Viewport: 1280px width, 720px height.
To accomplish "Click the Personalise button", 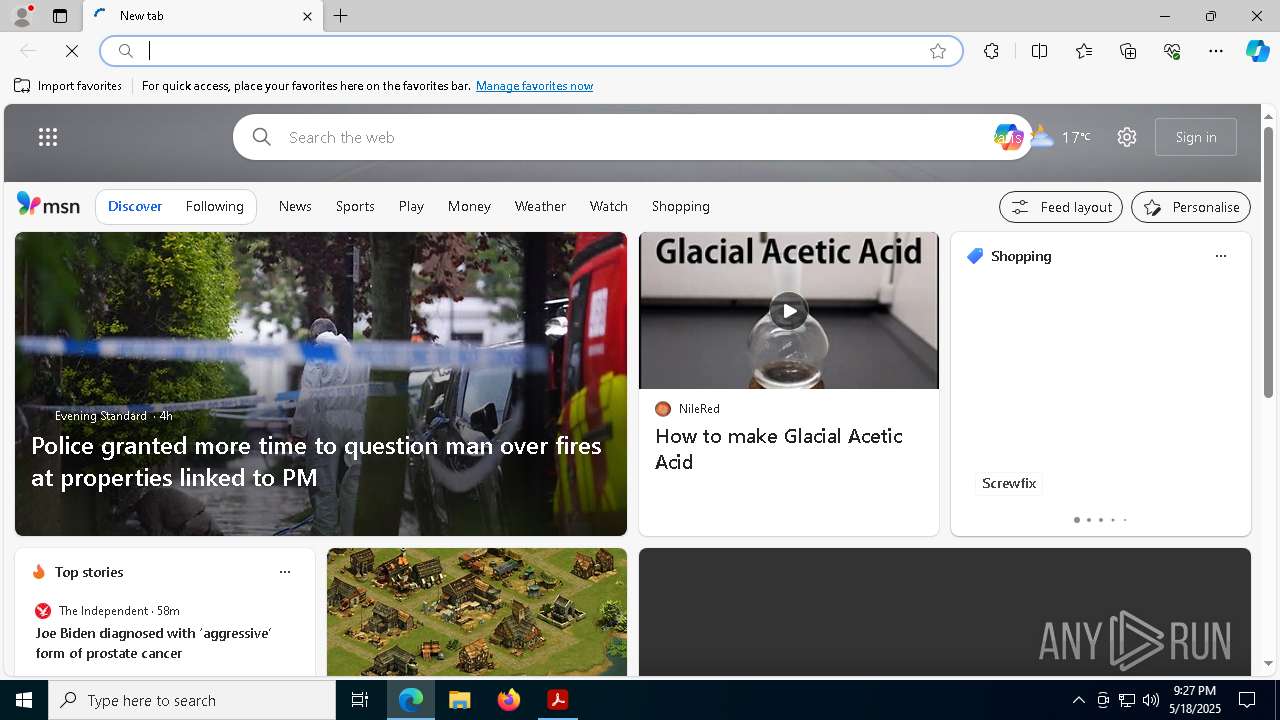I will [1191, 207].
